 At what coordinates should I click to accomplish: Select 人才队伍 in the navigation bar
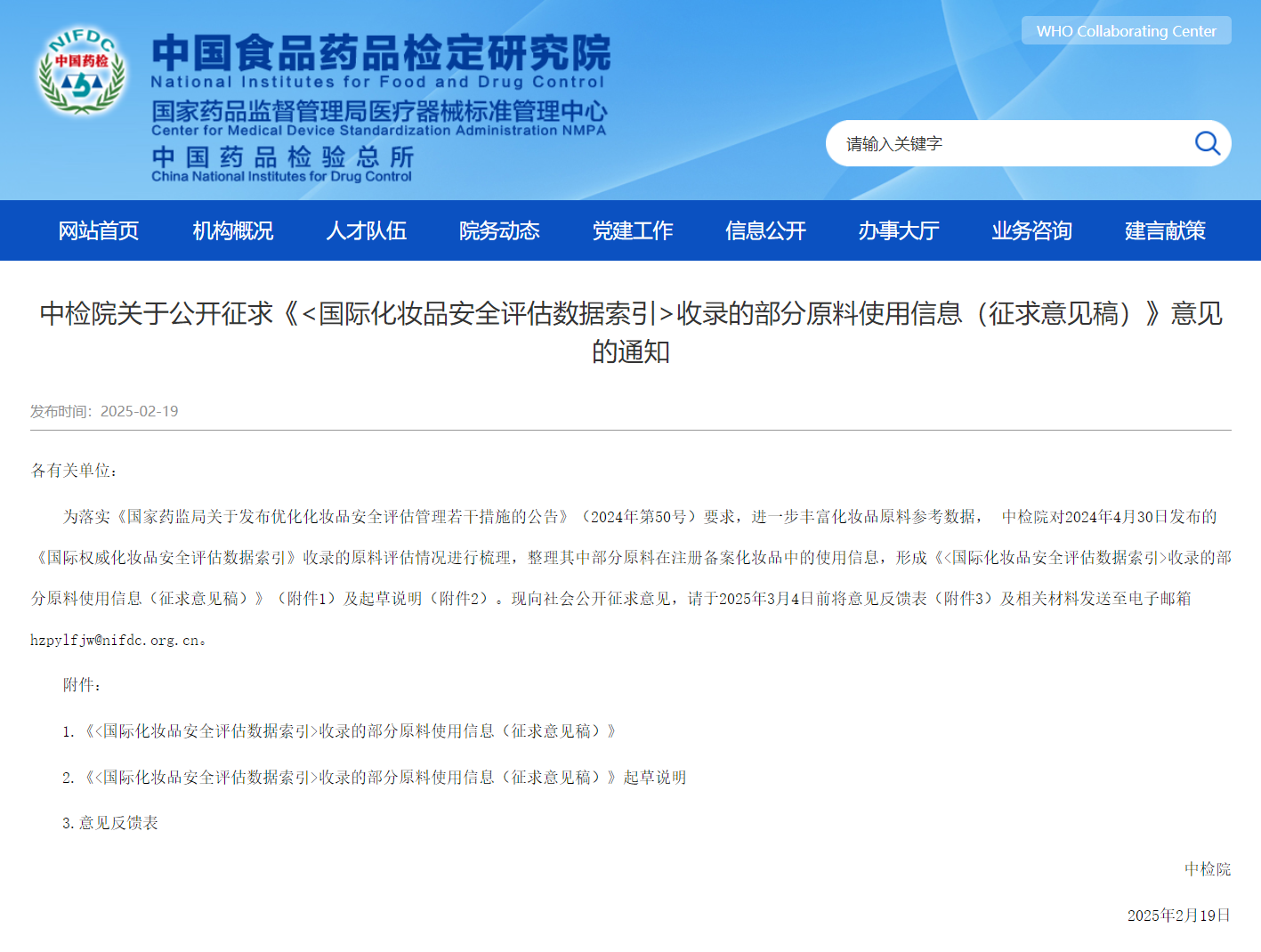[x=366, y=230]
